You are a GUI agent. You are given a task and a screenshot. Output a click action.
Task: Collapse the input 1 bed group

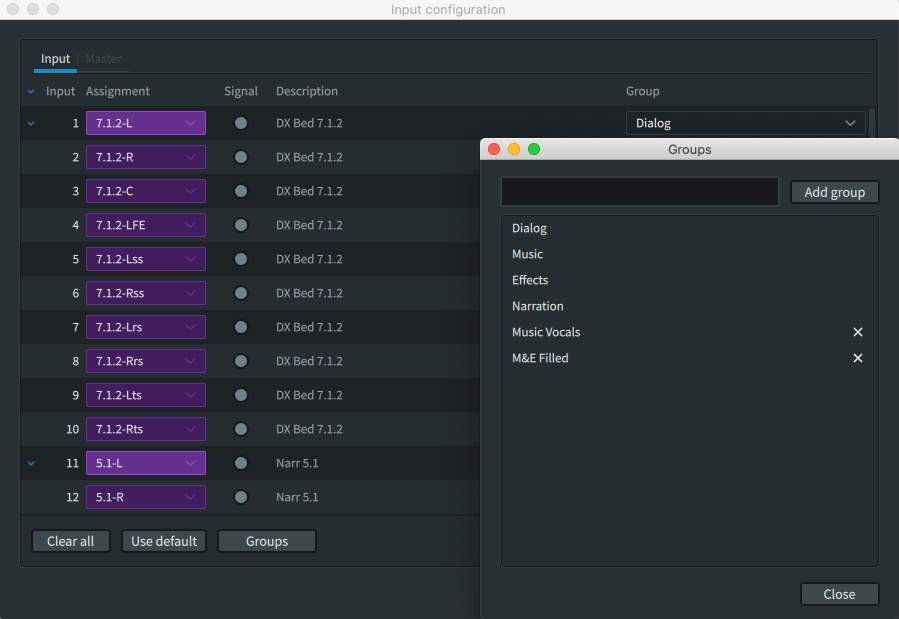coord(31,123)
